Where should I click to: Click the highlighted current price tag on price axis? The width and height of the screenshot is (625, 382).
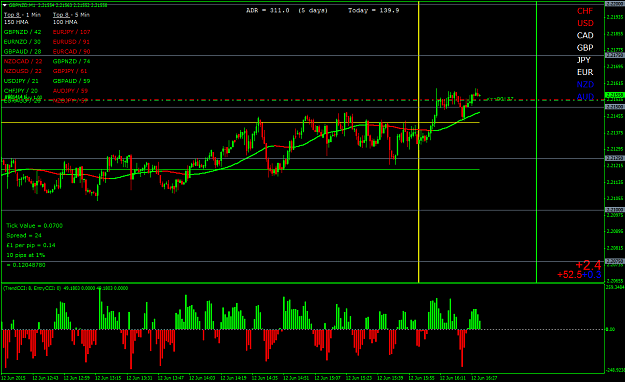click(x=614, y=95)
